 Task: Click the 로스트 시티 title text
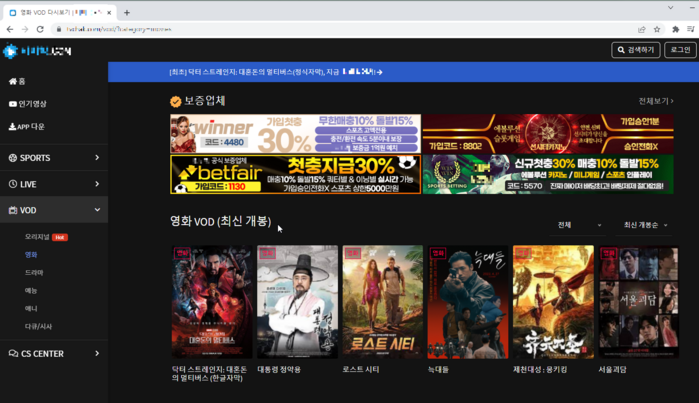(x=361, y=370)
